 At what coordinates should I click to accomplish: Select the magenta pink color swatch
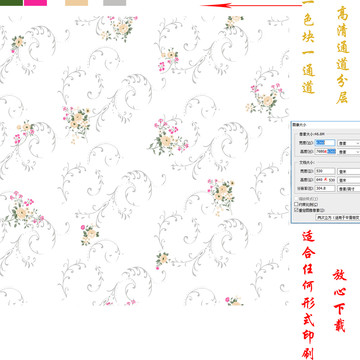click(35, 3)
